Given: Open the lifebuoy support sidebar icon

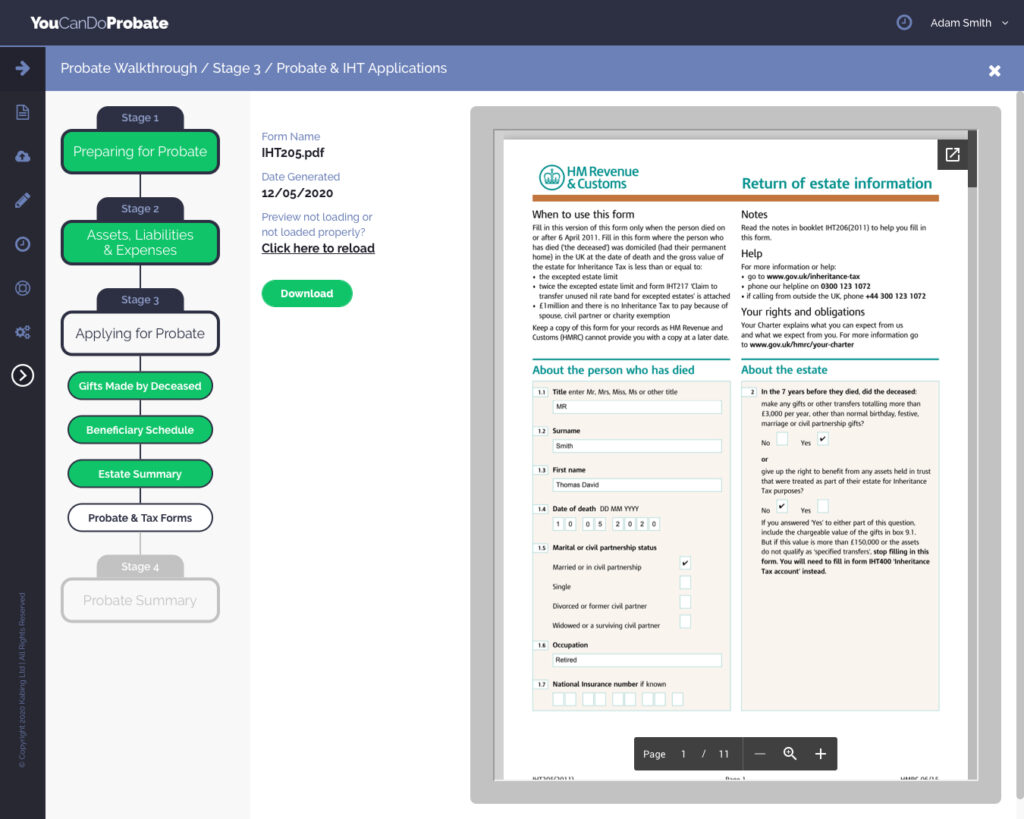Looking at the screenshot, I should [x=22, y=288].
